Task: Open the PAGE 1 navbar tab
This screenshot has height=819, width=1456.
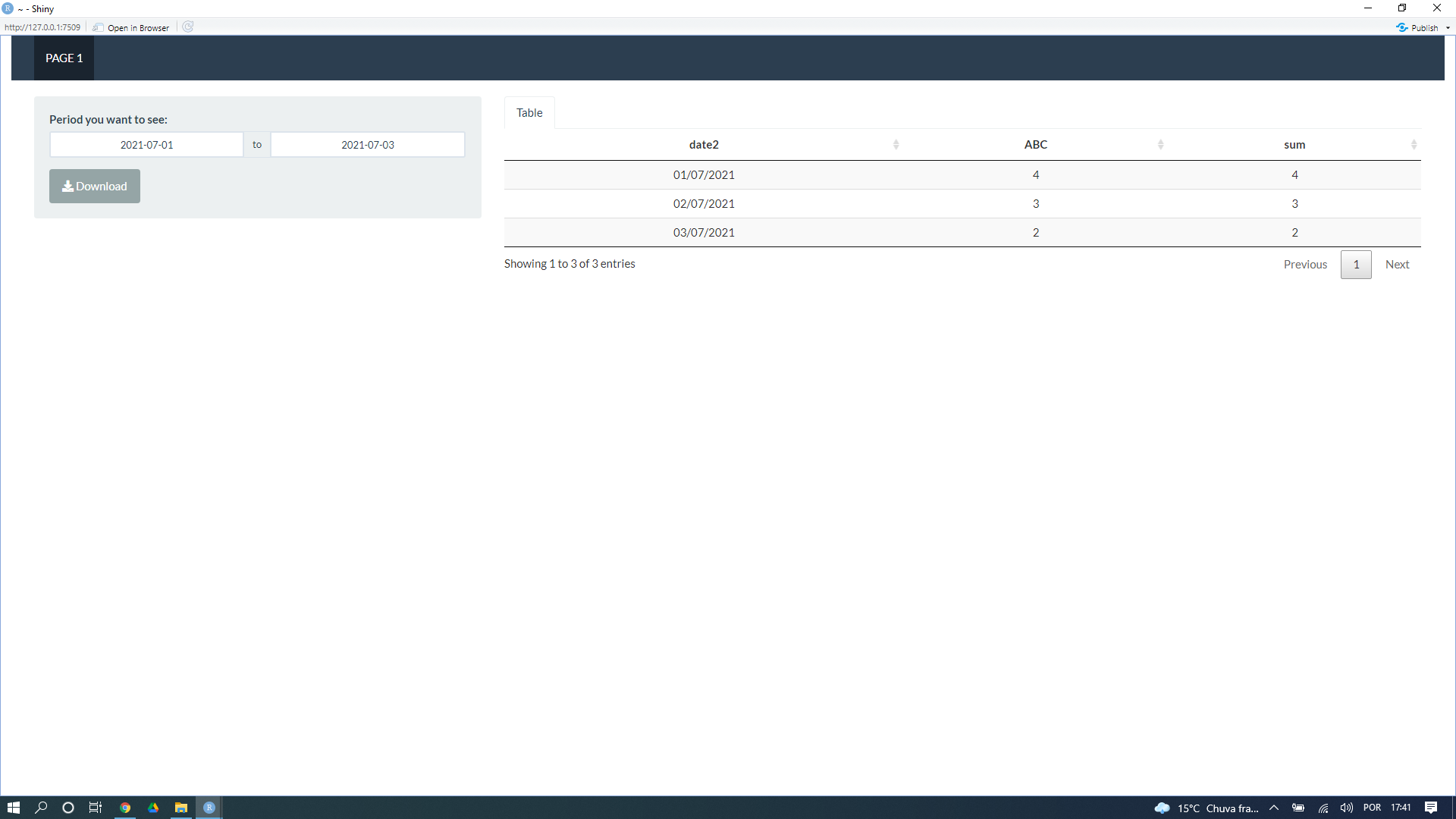Action: [x=64, y=58]
